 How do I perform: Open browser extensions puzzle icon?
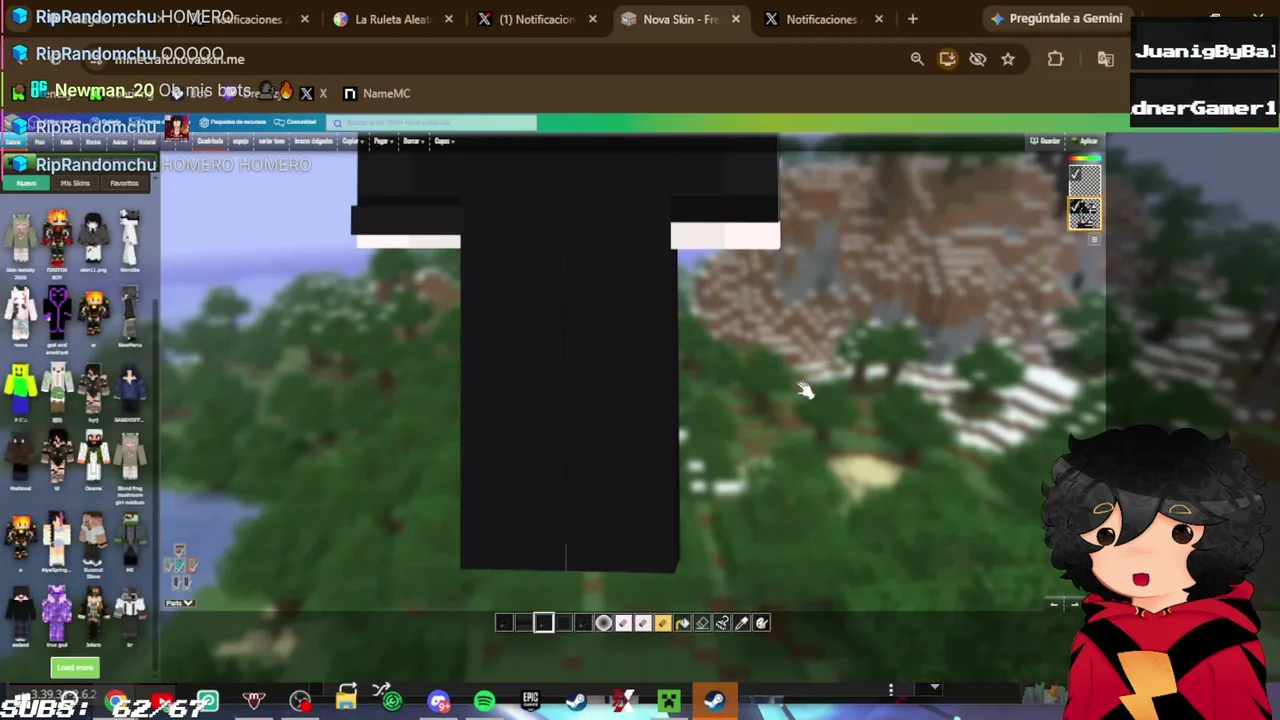click(x=1055, y=59)
